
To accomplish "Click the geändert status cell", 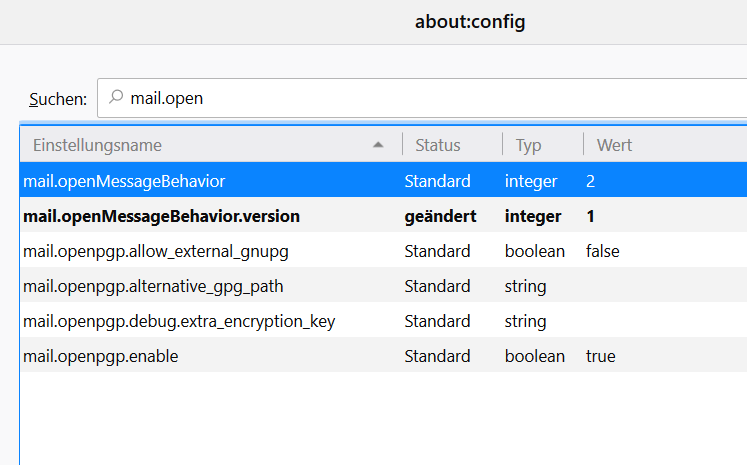I will click(441, 216).
